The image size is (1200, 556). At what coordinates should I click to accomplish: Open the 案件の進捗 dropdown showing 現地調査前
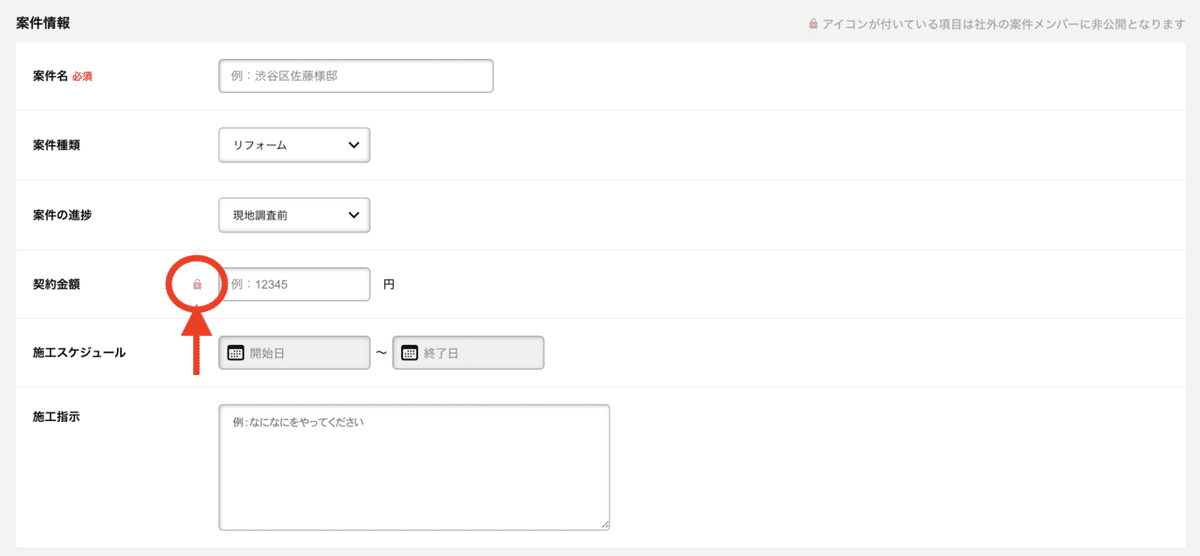[x=294, y=215]
